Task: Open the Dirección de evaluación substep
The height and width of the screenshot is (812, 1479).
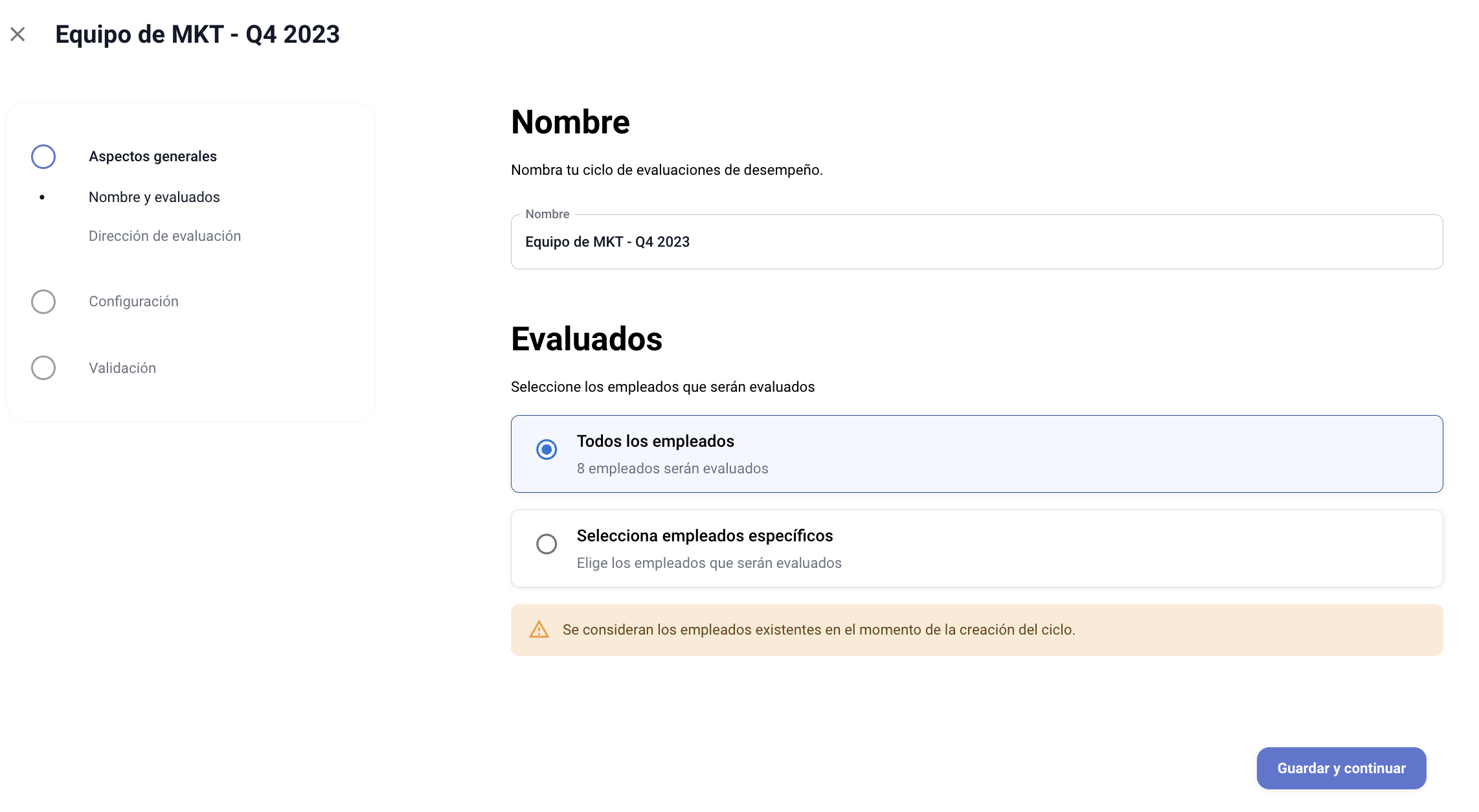Action: tap(164, 236)
